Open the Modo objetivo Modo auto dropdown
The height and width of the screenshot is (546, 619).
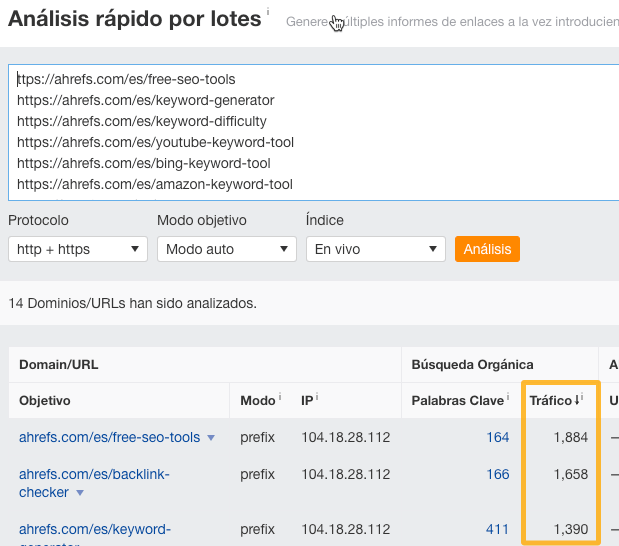click(x=227, y=249)
